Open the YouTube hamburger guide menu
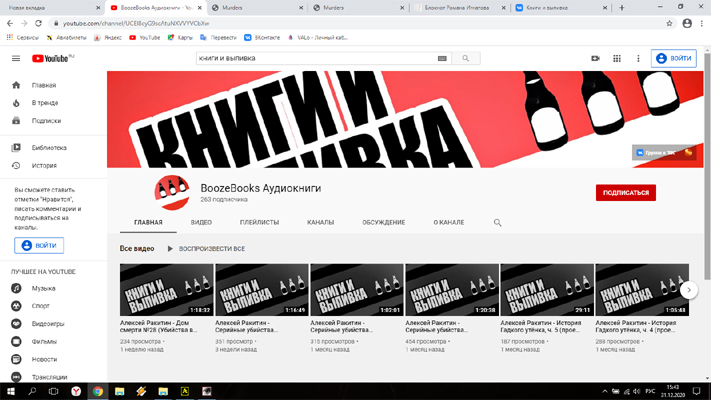Screen dimensions: 711x400 click(x=16, y=59)
